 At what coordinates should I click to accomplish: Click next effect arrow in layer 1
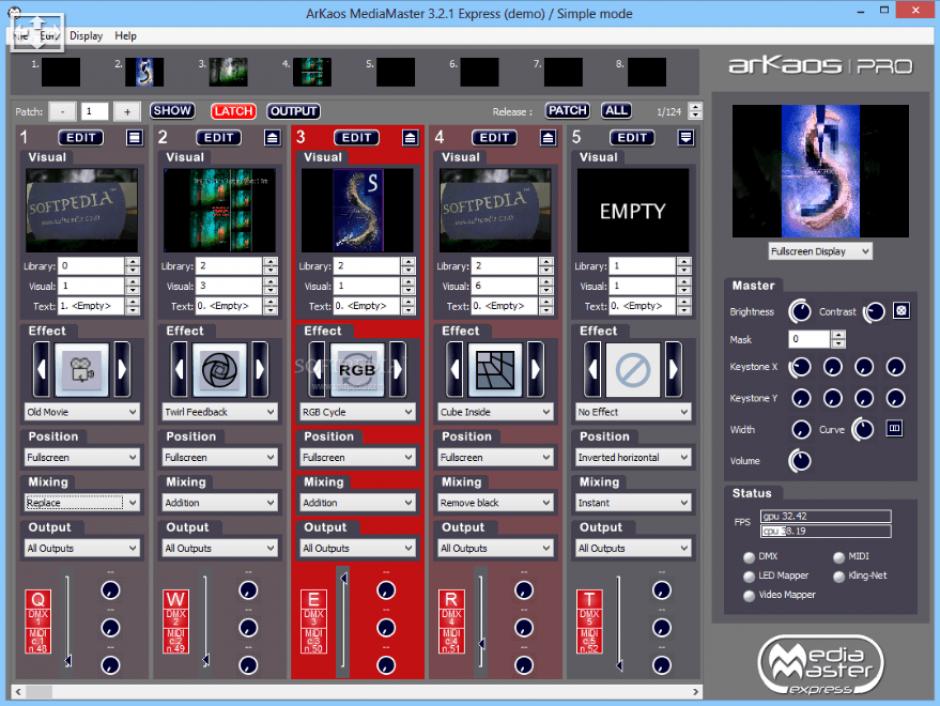click(x=122, y=369)
